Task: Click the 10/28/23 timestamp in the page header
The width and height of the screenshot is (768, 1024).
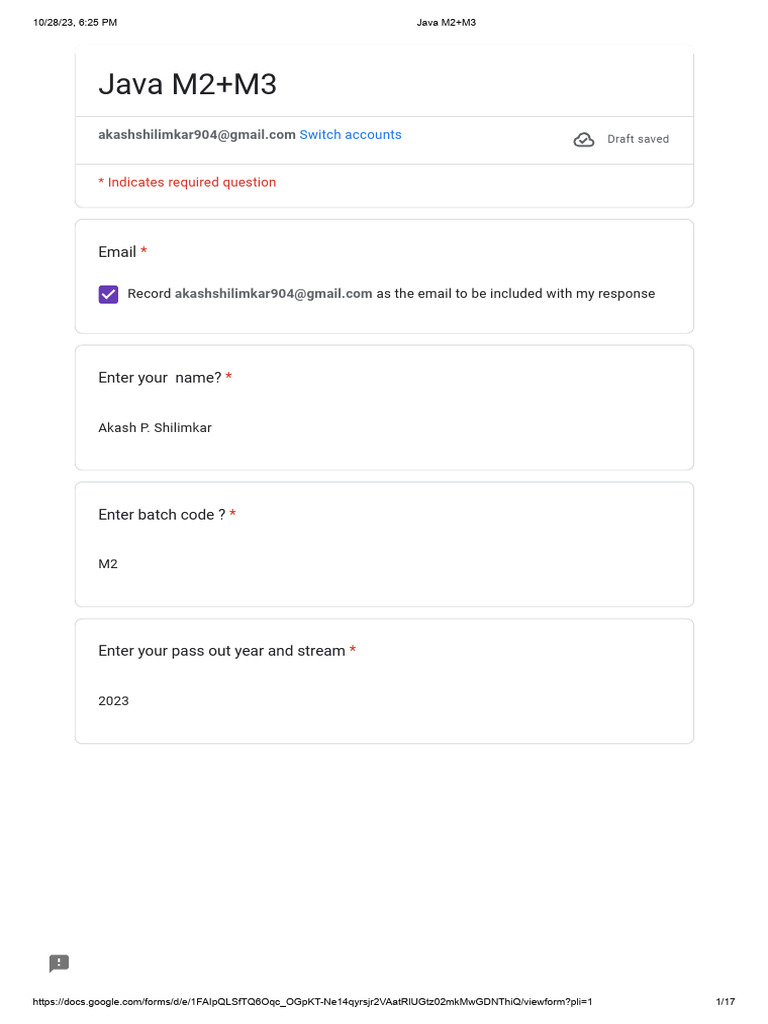Action: point(75,22)
